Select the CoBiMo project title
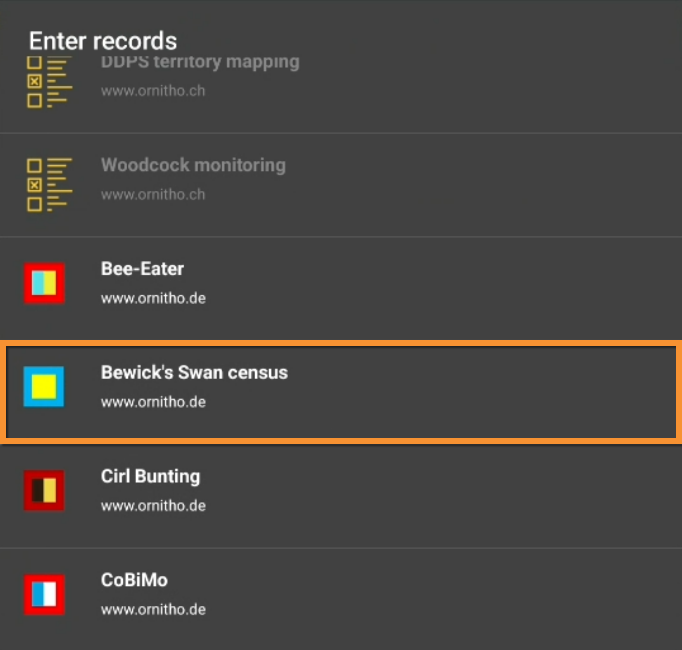The height and width of the screenshot is (650, 682). click(134, 580)
